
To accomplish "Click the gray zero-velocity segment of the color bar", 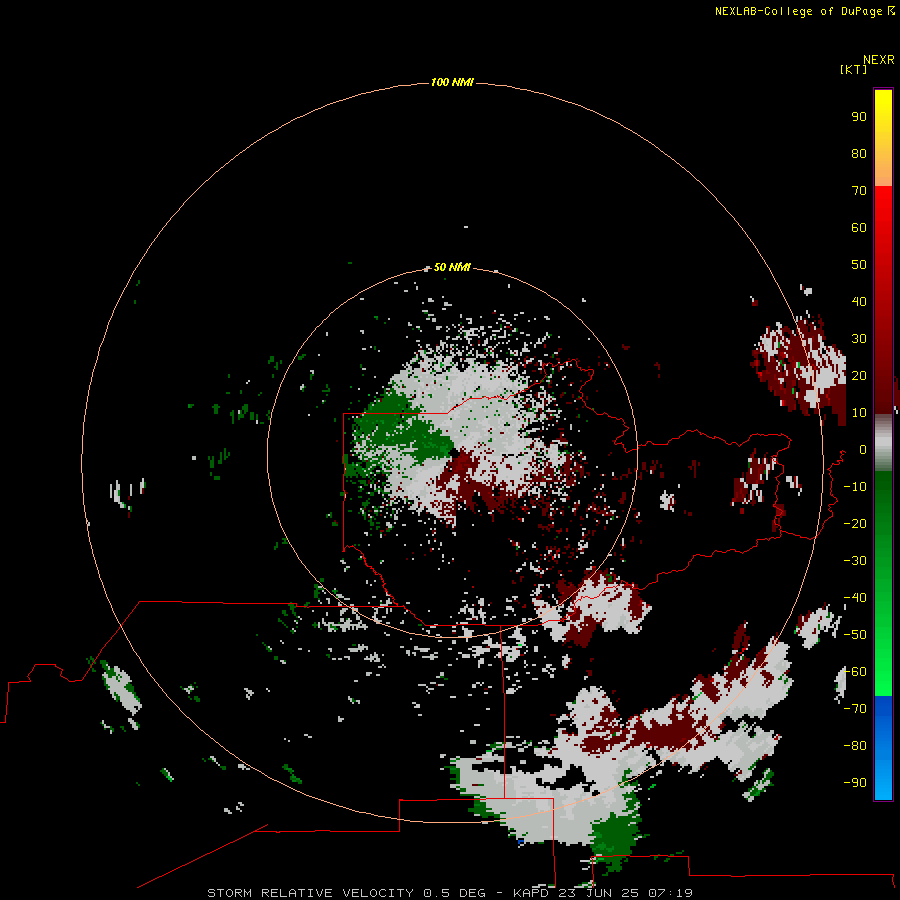I will (x=883, y=443).
